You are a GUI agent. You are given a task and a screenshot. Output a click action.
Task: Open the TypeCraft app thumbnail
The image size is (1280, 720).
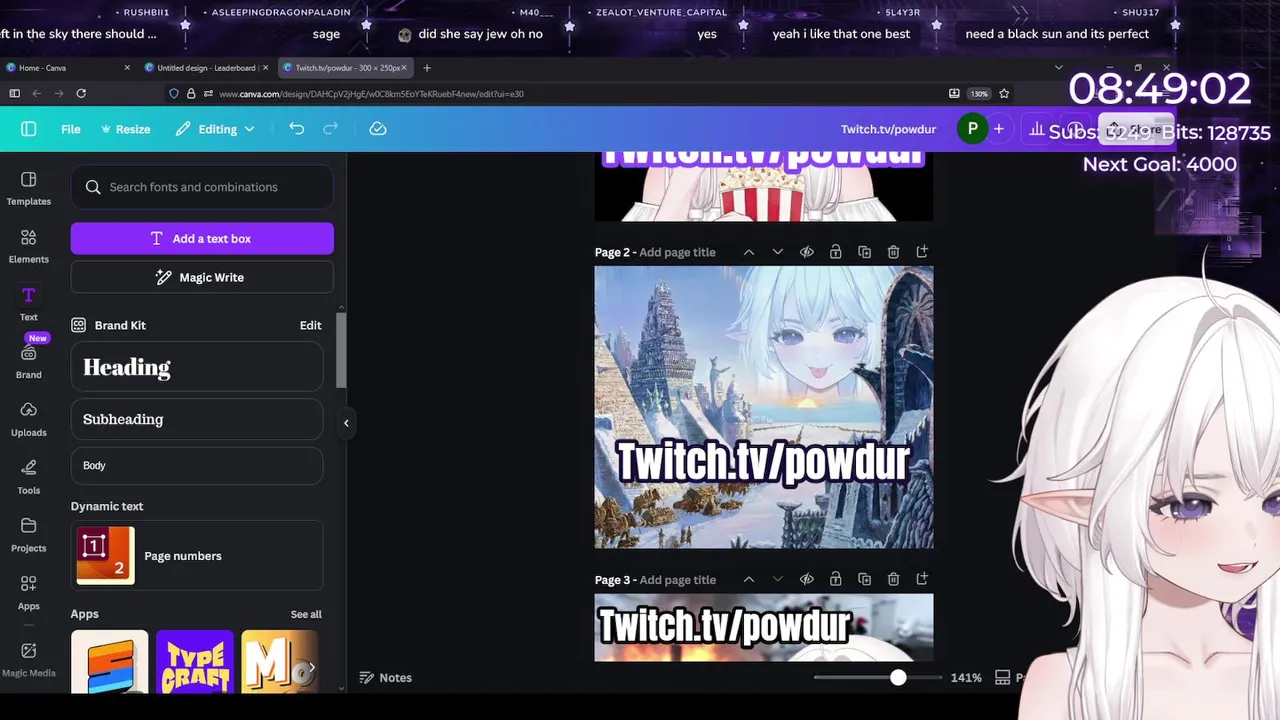click(195, 661)
